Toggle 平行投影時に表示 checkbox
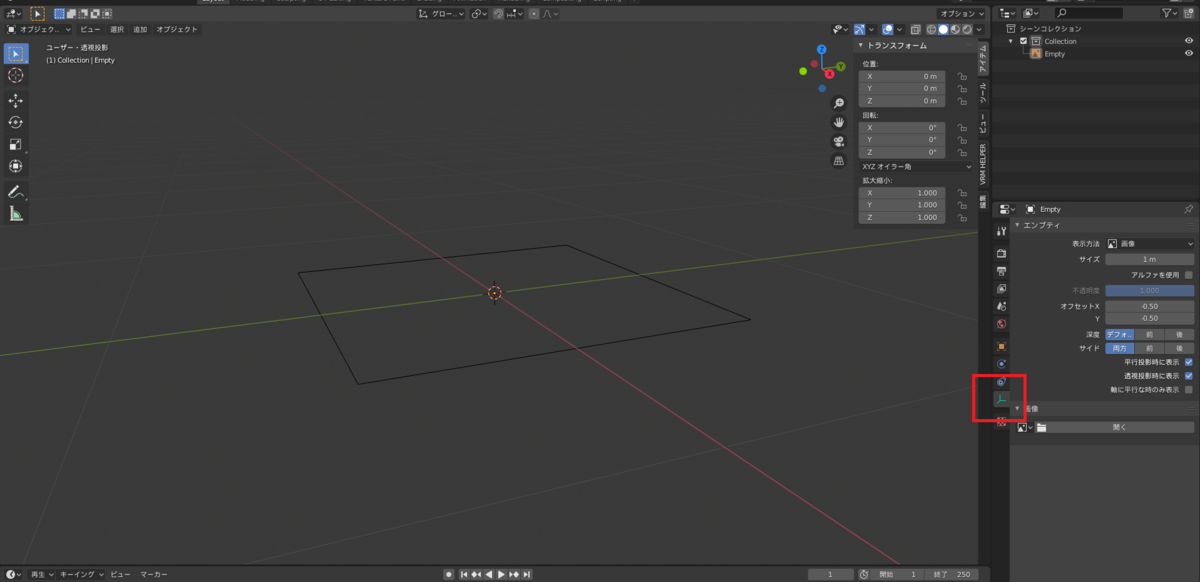This screenshot has width=1200, height=582. [x=1188, y=362]
